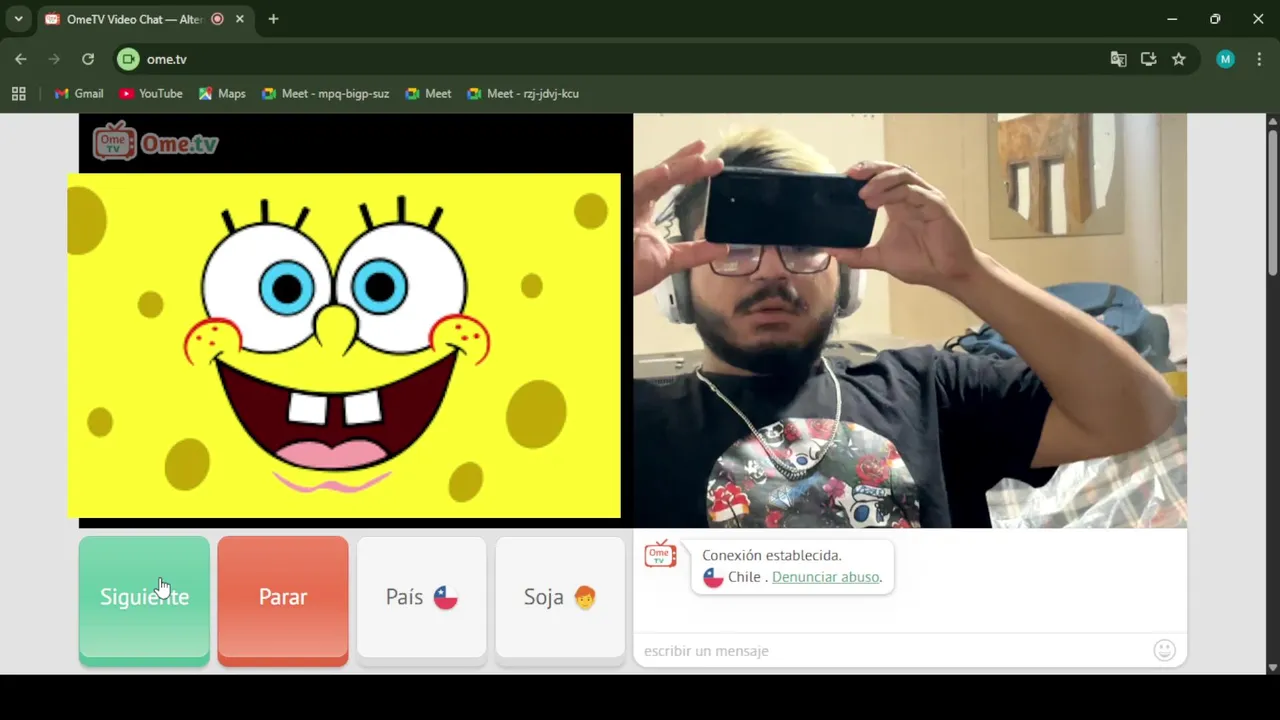The height and width of the screenshot is (720, 1280).
Task: Click the green Siguiente button
Action: [x=144, y=600]
